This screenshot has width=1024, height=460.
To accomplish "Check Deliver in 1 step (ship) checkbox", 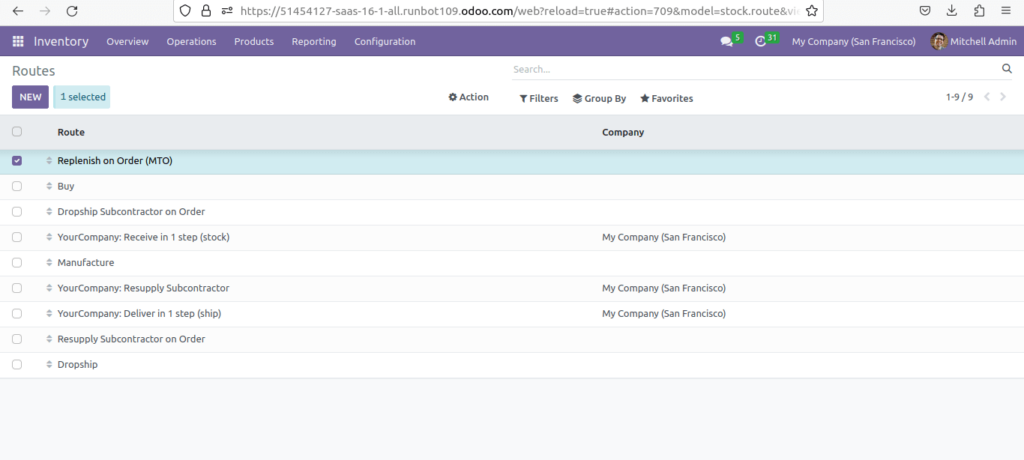I will [17, 314].
